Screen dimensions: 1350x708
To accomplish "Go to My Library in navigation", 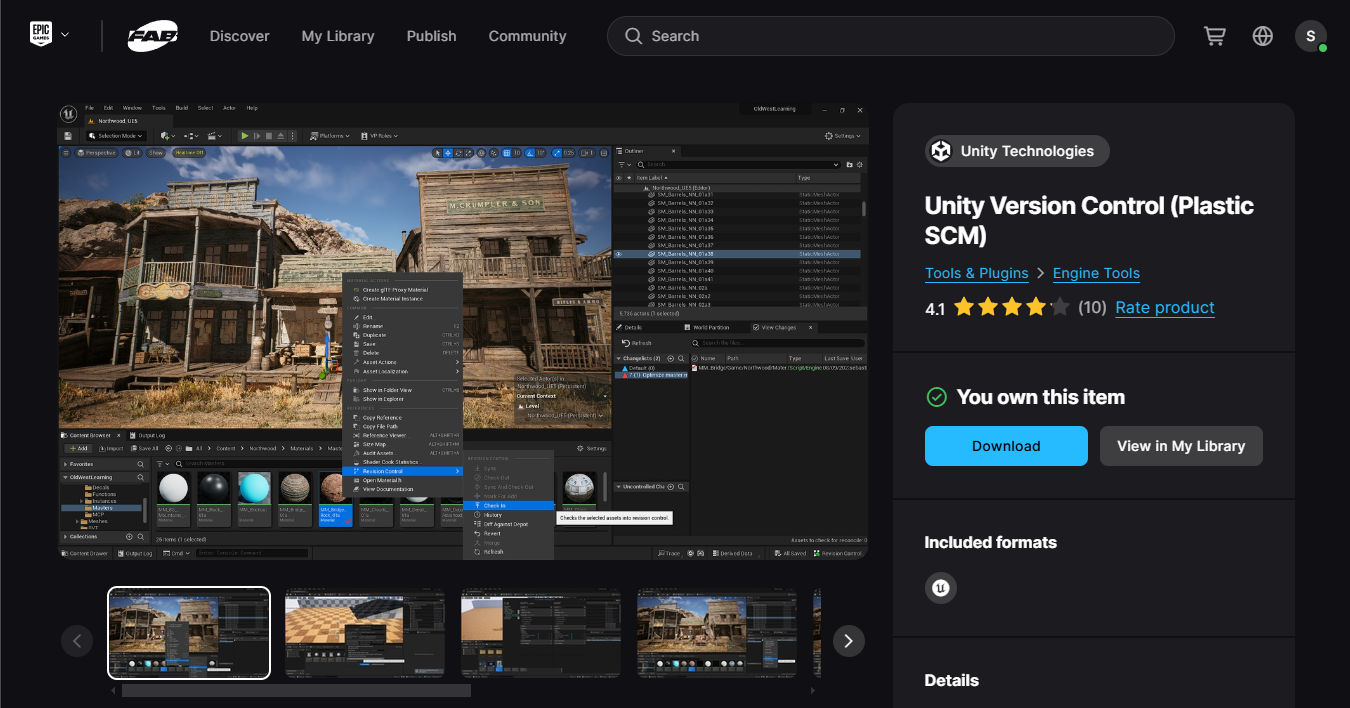I will (x=338, y=36).
